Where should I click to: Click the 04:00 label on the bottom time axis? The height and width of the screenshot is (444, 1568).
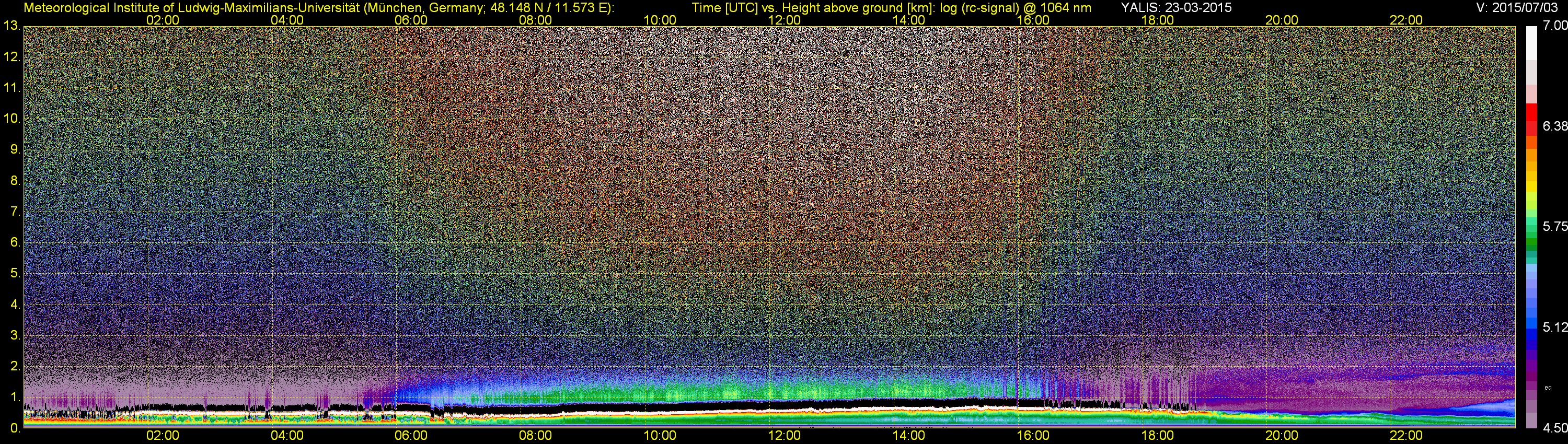click(287, 436)
